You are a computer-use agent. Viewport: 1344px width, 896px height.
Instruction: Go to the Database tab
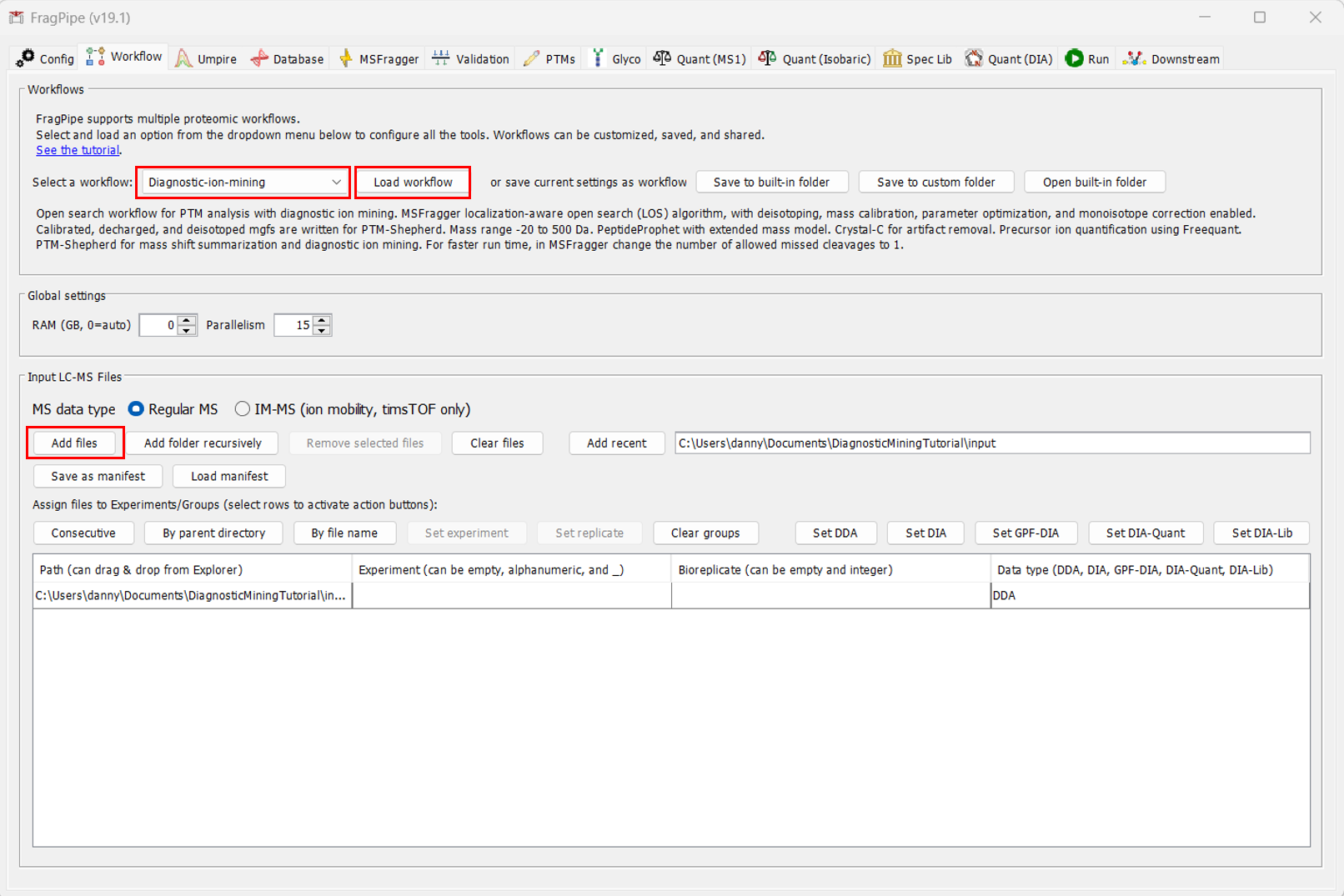pyautogui.click(x=287, y=58)
